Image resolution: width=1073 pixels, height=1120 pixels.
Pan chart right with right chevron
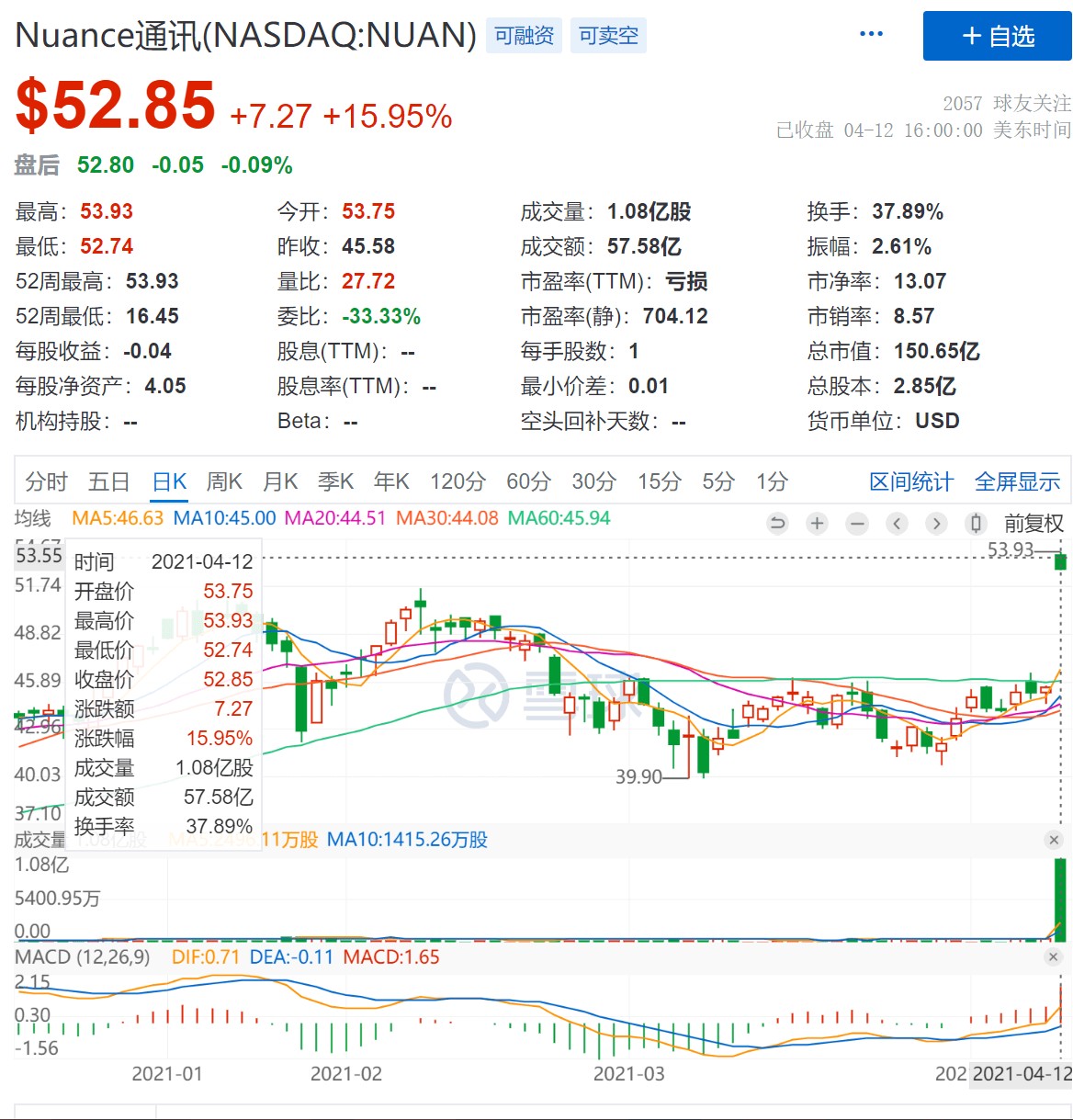click(936, 524)
